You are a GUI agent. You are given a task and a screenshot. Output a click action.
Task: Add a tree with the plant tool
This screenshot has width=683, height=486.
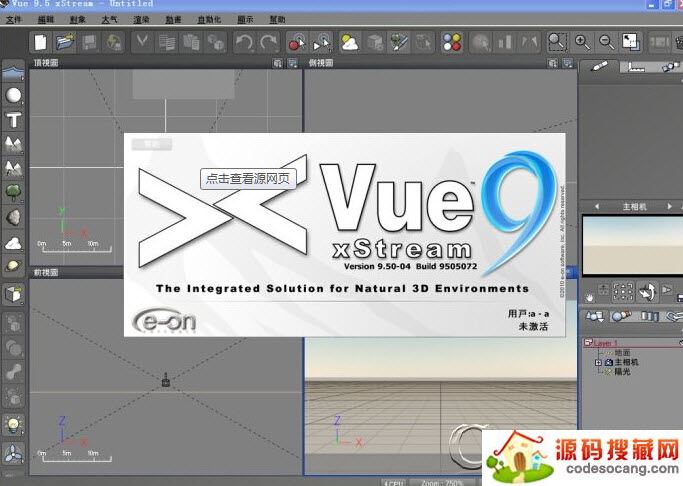tap(14, 192)
